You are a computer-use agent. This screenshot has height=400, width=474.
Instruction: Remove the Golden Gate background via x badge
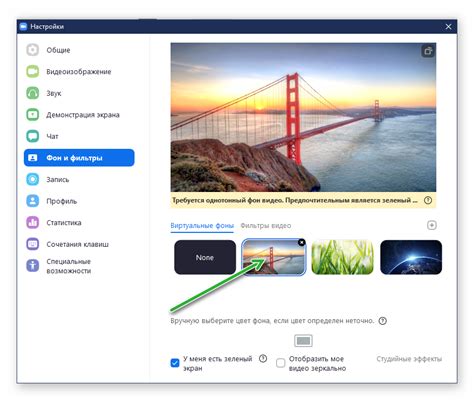302,242
